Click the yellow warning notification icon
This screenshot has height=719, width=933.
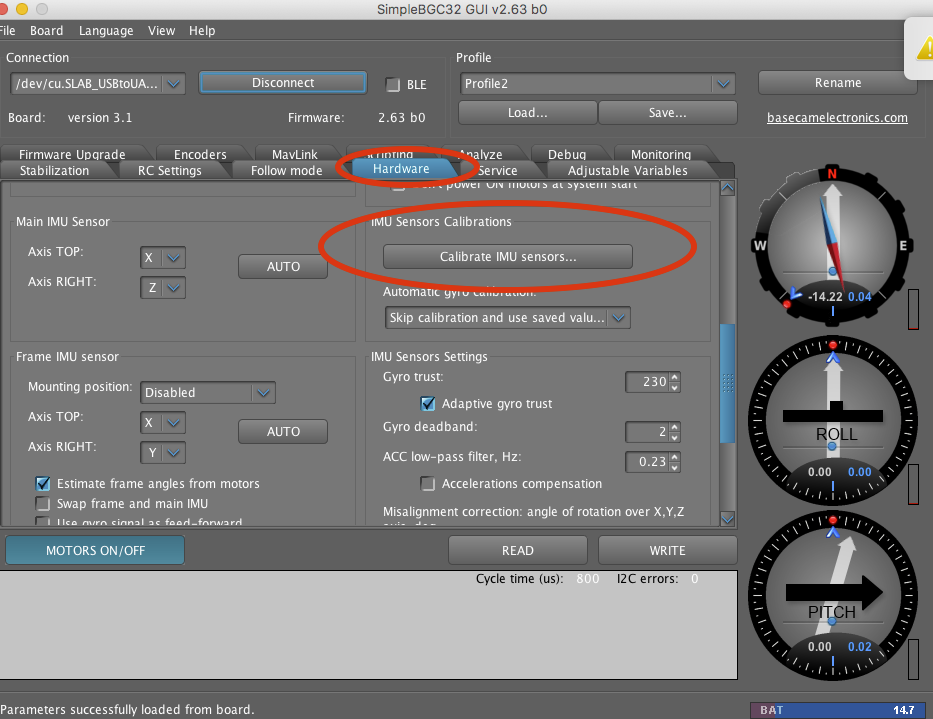coord(925,48)
